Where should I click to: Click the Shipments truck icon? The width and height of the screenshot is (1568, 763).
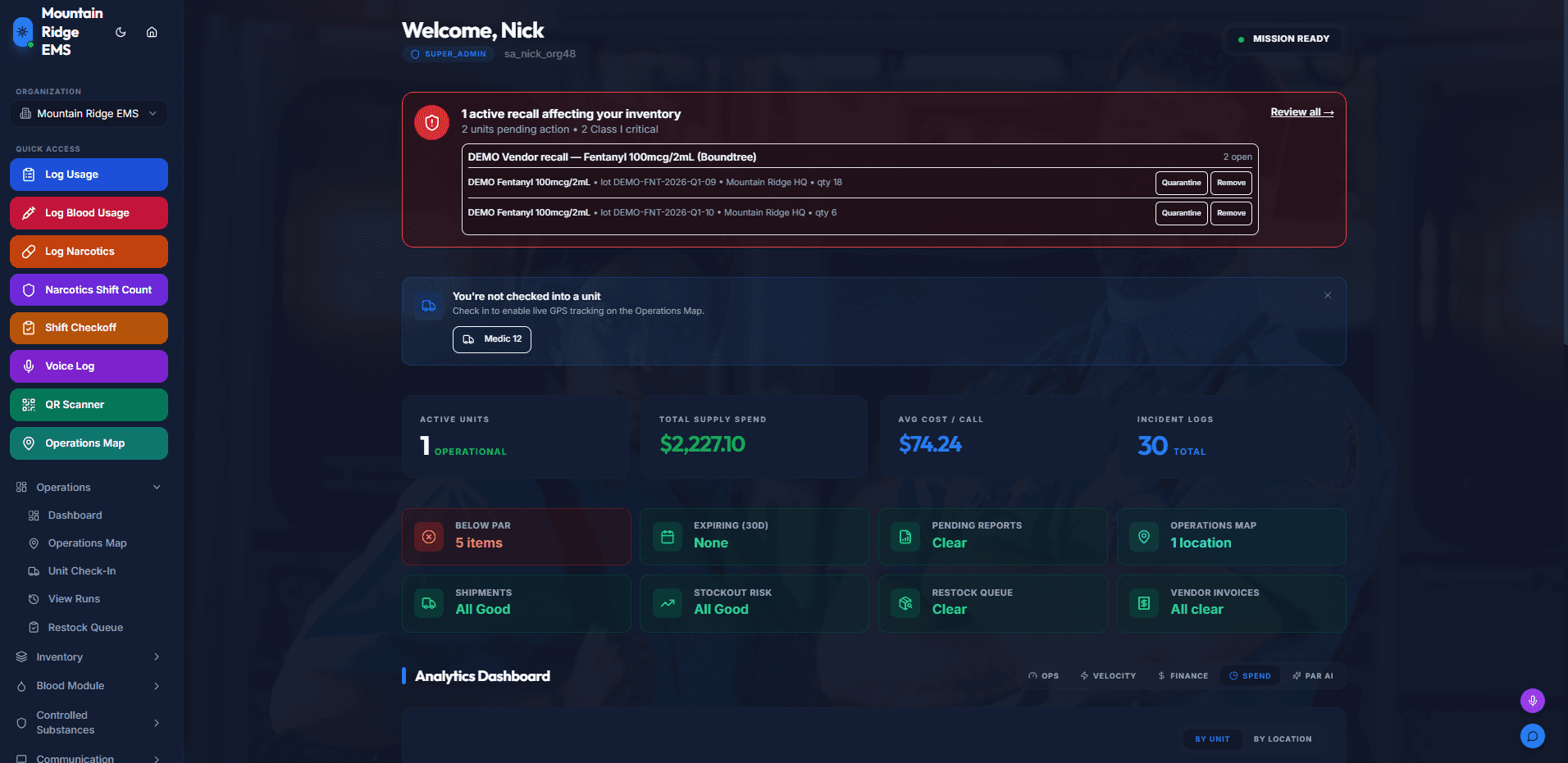(x=429, y=603)
